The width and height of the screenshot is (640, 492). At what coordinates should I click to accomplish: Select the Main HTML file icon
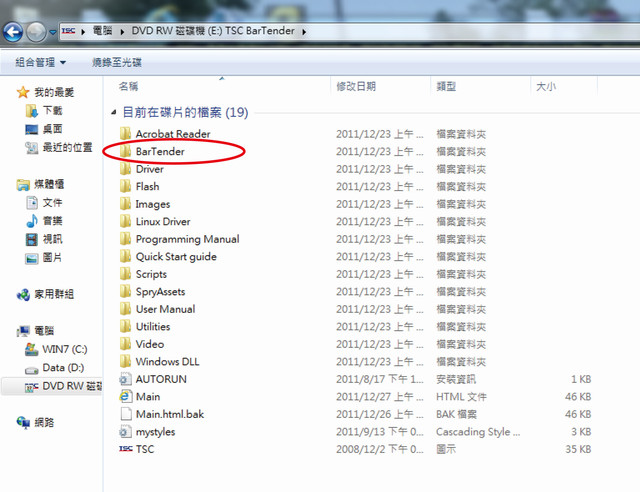pyautogui.click(x=125, y=396)
